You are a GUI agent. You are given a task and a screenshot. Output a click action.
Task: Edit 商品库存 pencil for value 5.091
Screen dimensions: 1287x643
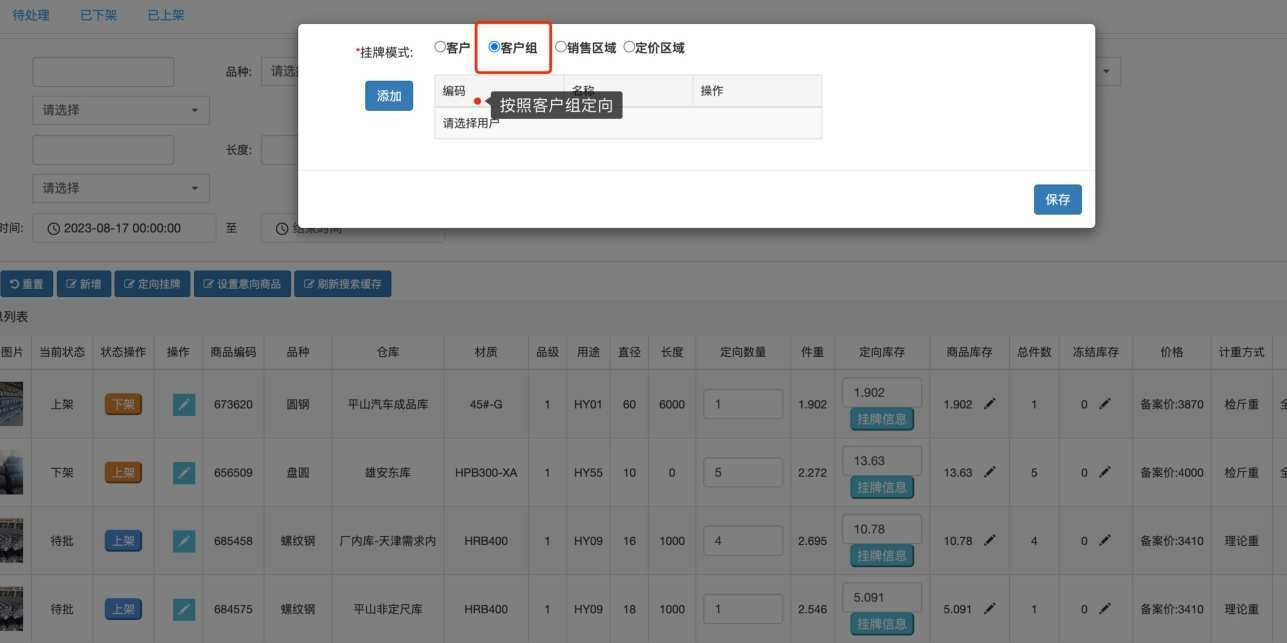click(x=990, y=608)
